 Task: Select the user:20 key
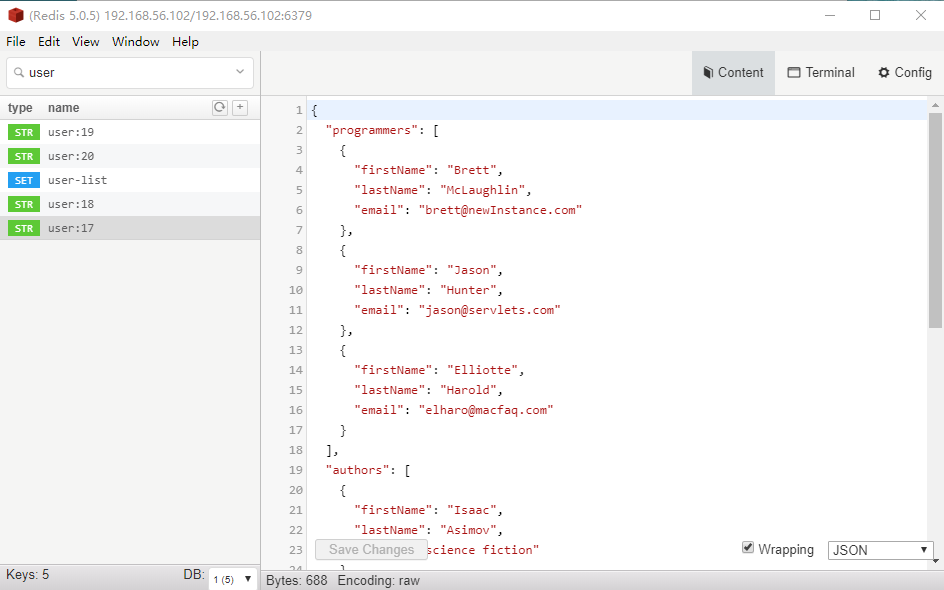pos(130,156)
